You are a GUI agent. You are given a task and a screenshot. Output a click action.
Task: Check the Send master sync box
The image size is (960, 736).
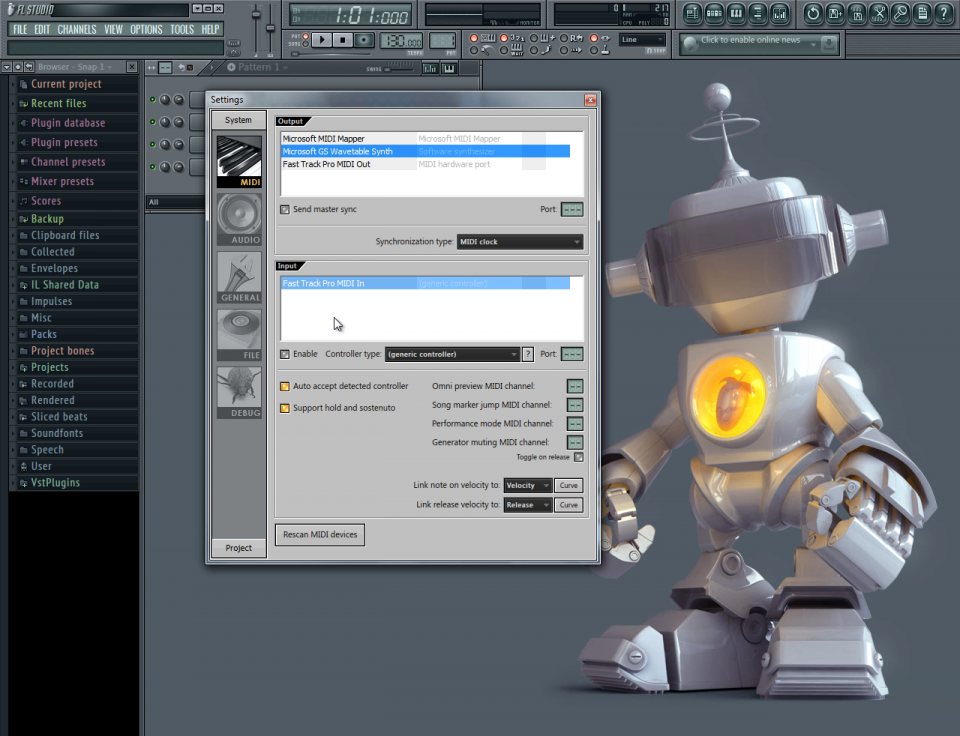285,209
